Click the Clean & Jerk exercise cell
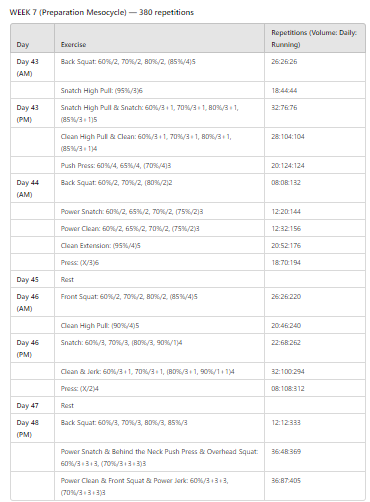Screen dimensions: 370x502 [x=160, y=371]
